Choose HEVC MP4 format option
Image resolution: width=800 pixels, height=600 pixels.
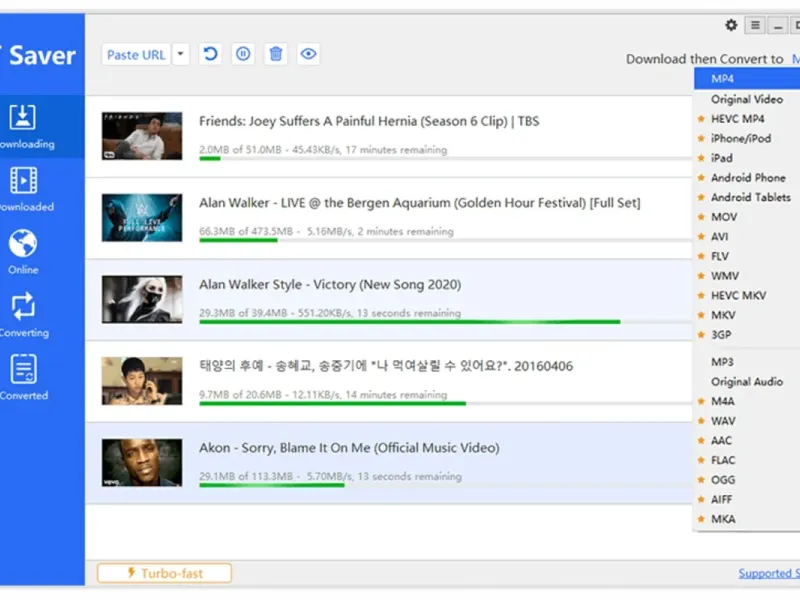747,119
